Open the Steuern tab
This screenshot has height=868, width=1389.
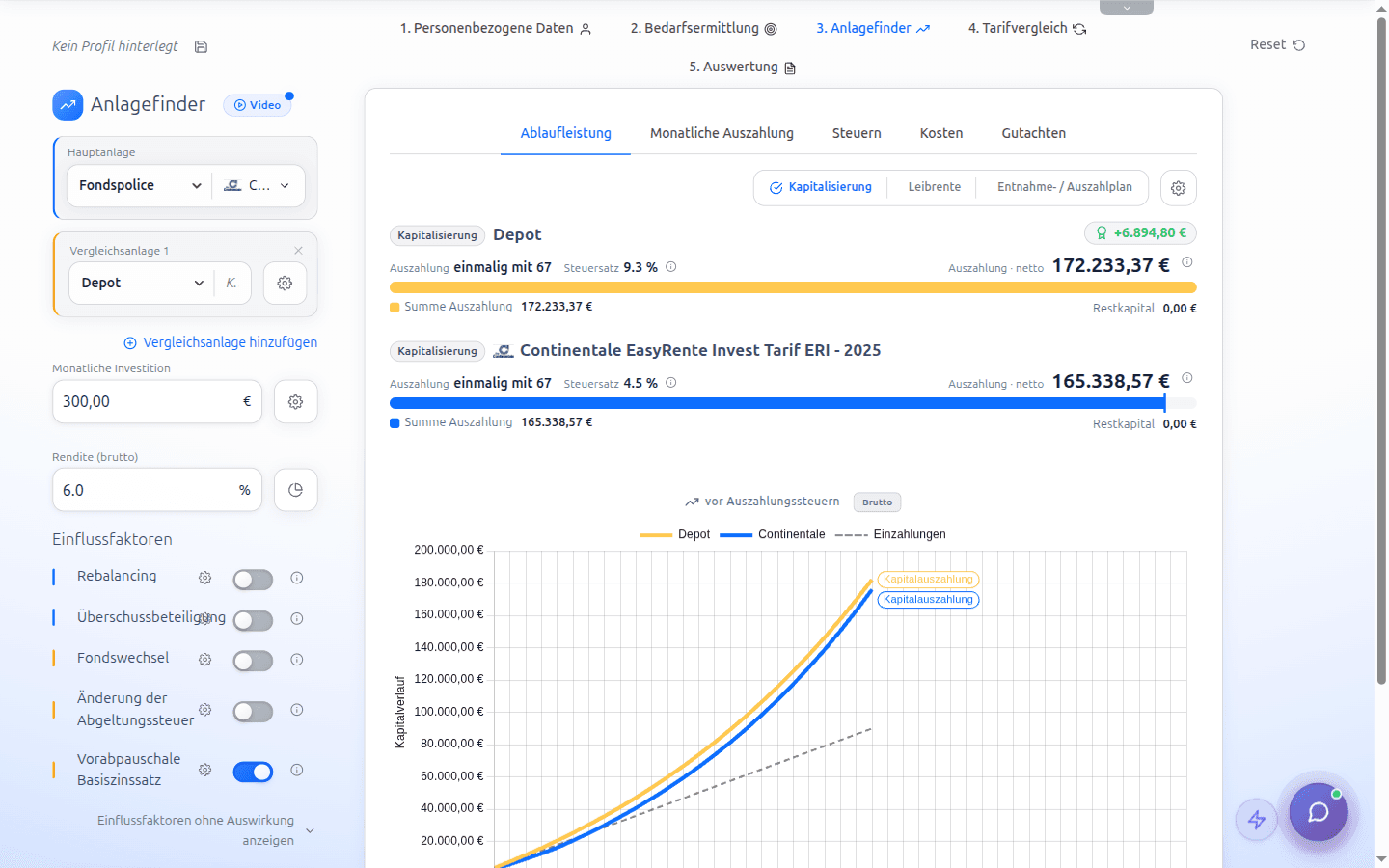tap(857, 133)
